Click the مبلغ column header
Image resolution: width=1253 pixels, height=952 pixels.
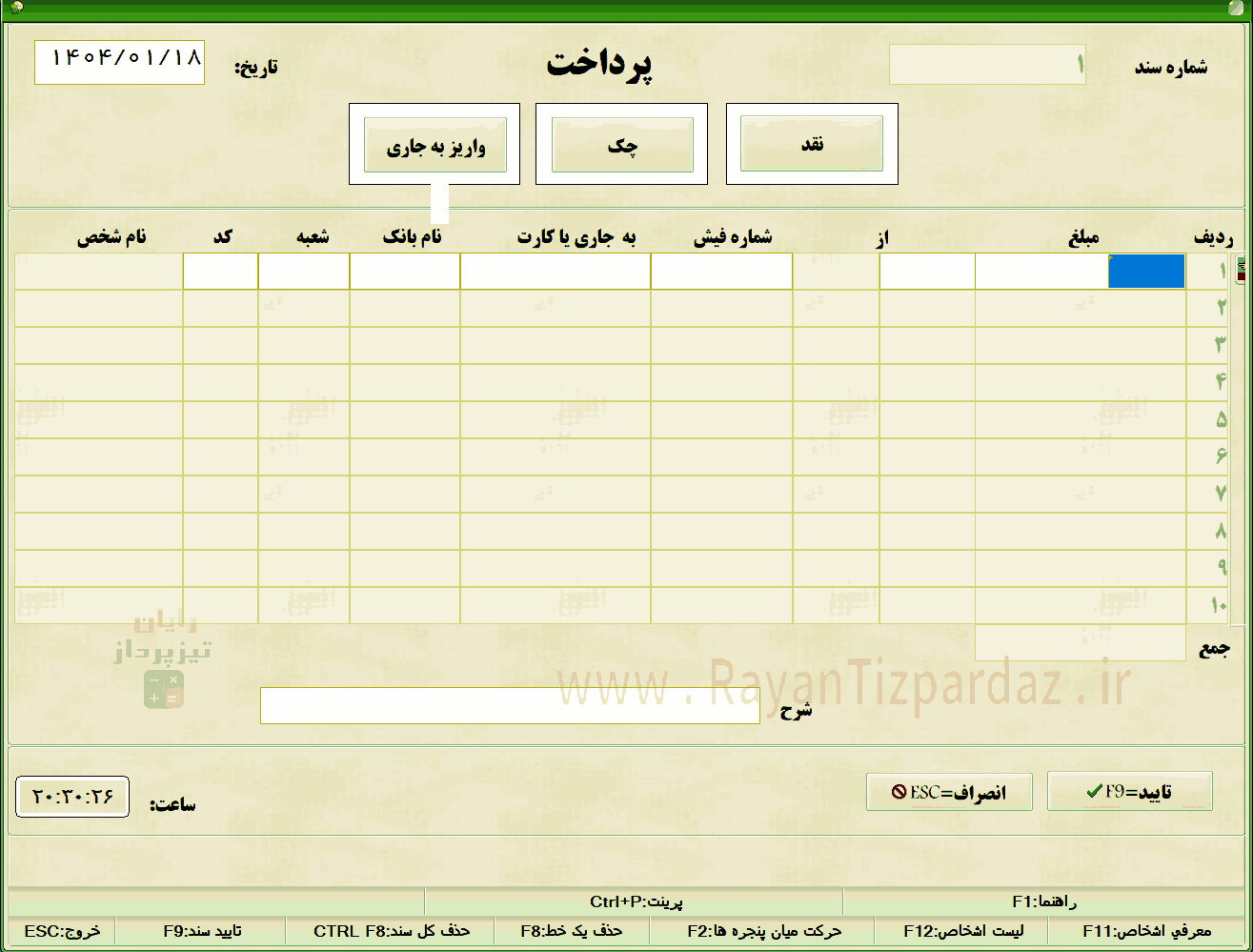(1082, 237)
